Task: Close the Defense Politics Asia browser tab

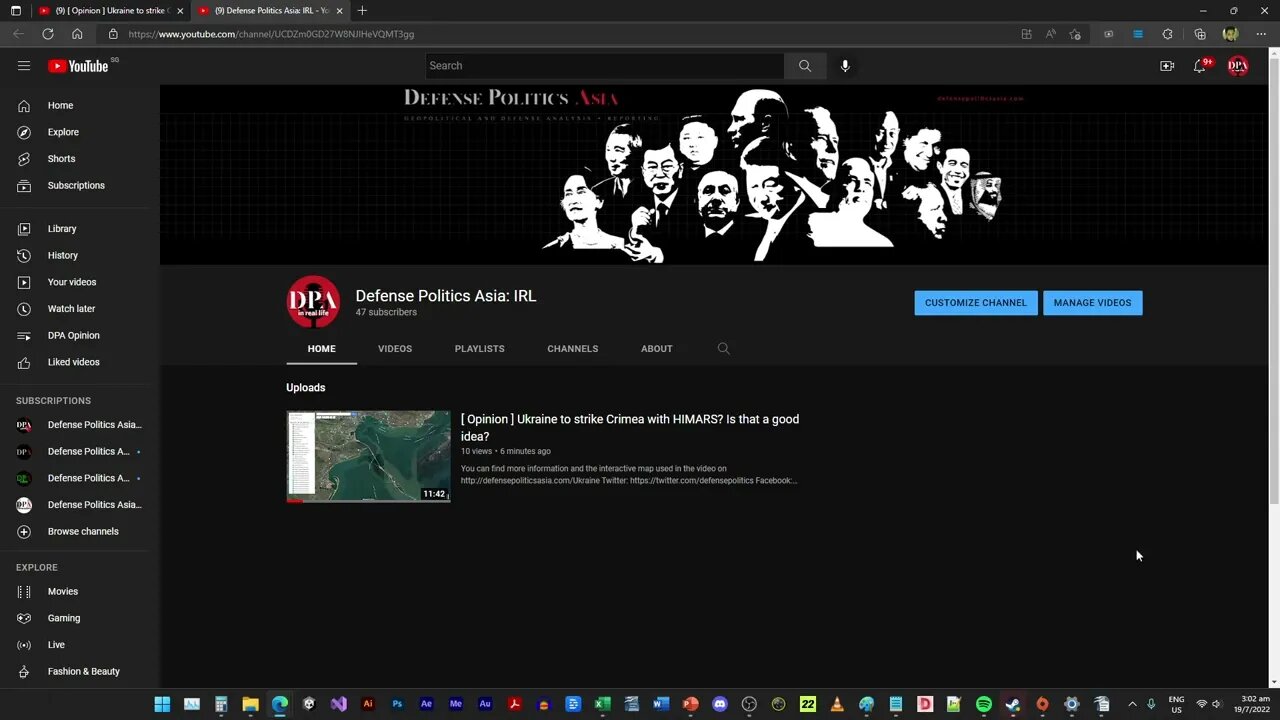Action: [x=339, y=10]
